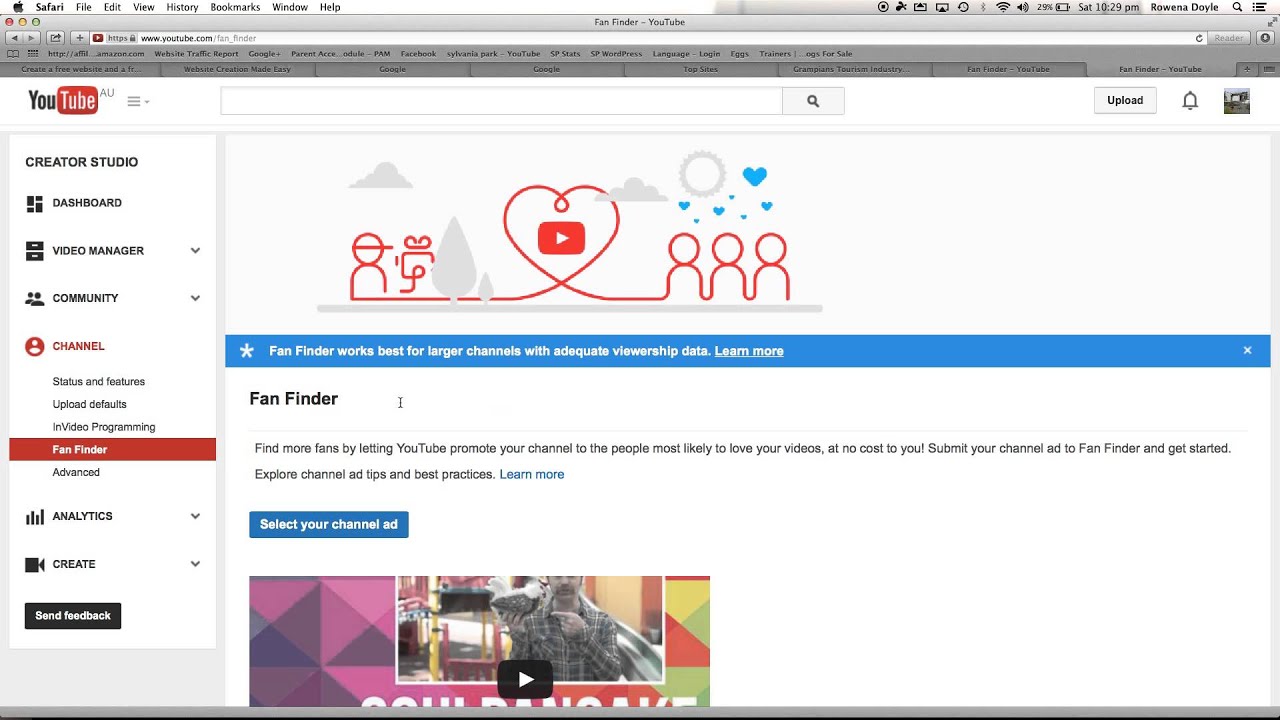Dismiss the blue Fan Finder notice
The width and height of the screenshot is (1280, 720).
[1247, 351]
